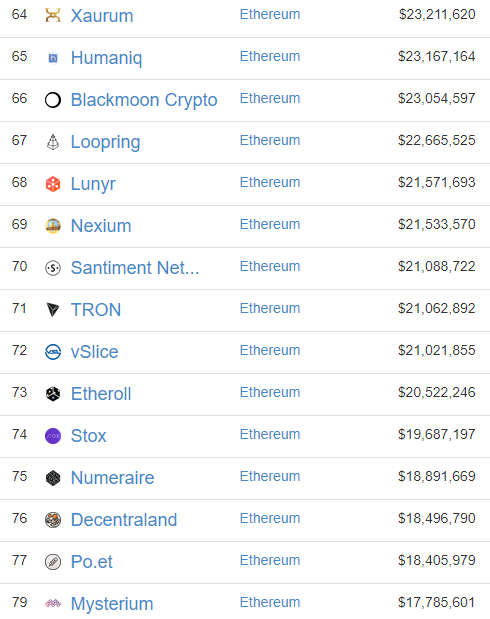This screenshot has width=490, height=619.
Task: Click the red Lunyr cube icon
Action: pos(53,184)
